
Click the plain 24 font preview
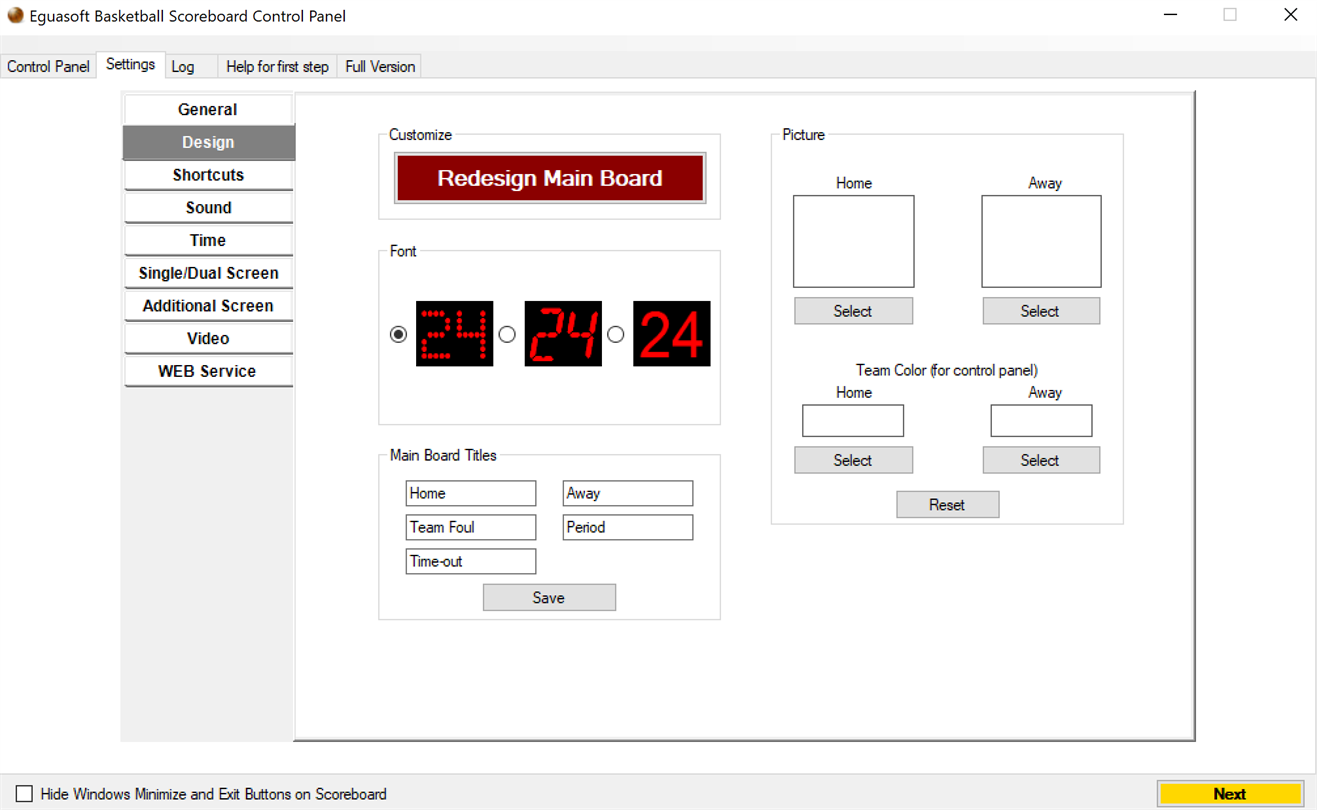point(672,334)
